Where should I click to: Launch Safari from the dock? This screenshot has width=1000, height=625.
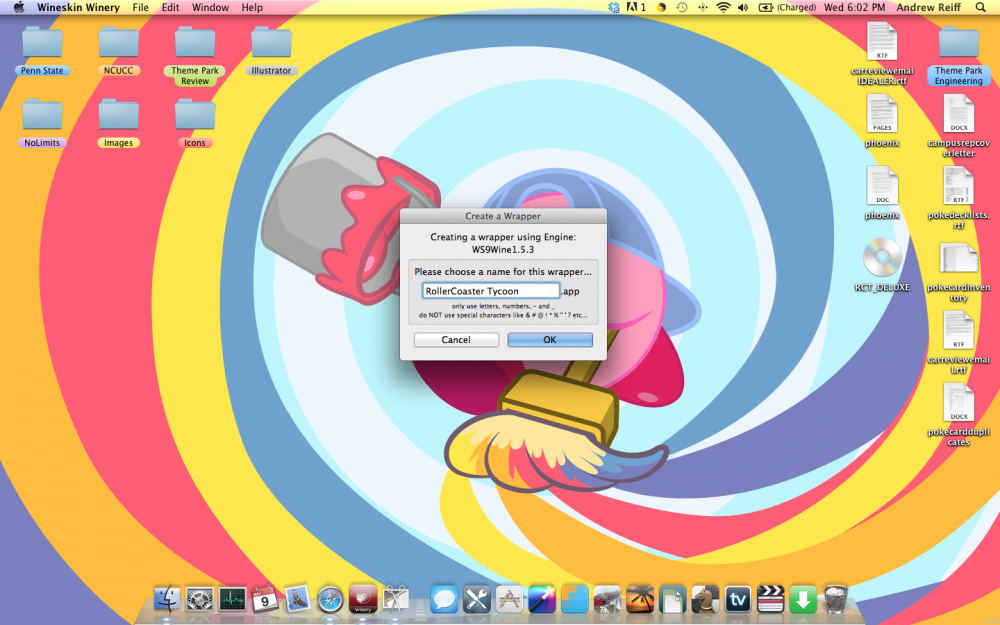331,599
